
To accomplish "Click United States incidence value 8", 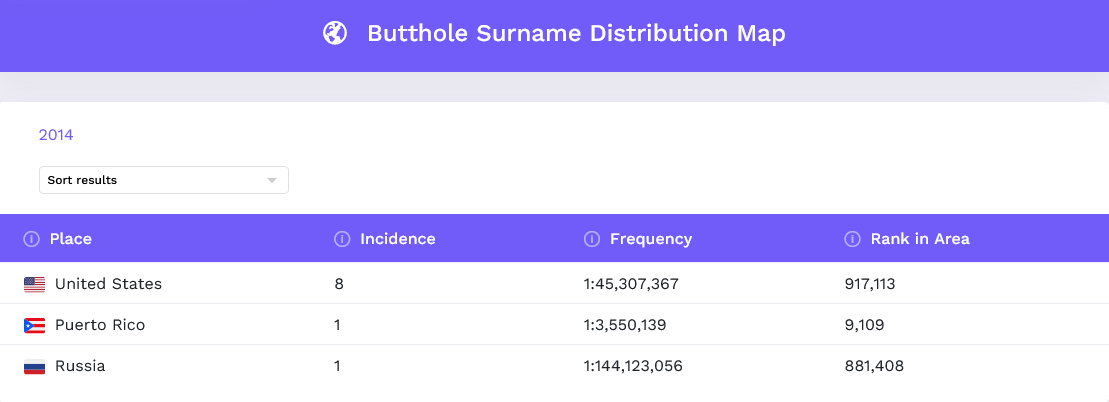I will point(339,284).
